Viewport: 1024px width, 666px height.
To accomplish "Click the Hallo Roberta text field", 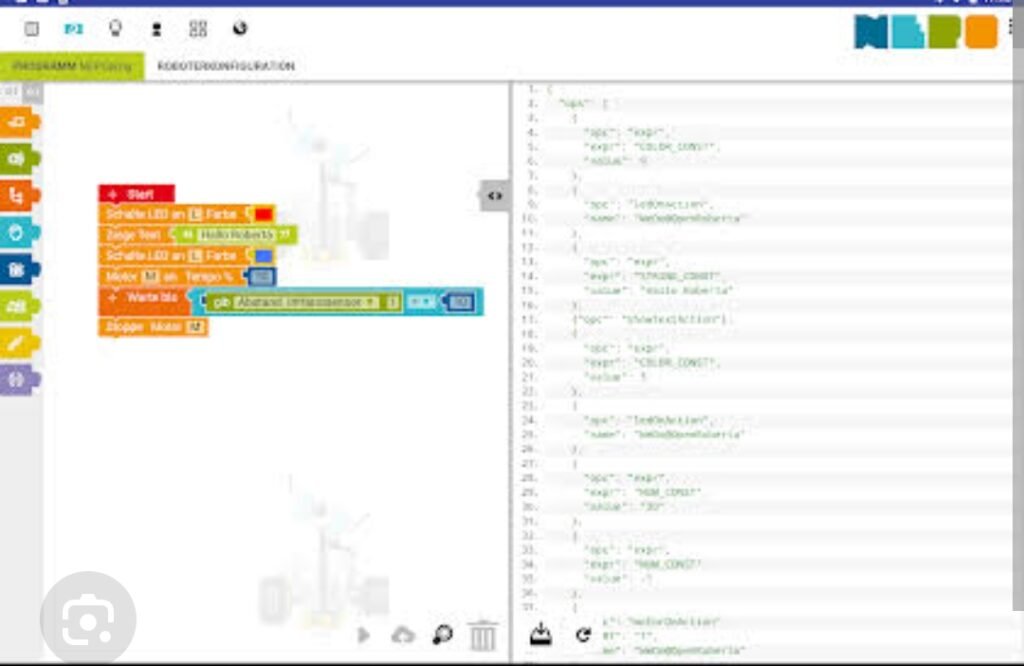I will point(236,235).
